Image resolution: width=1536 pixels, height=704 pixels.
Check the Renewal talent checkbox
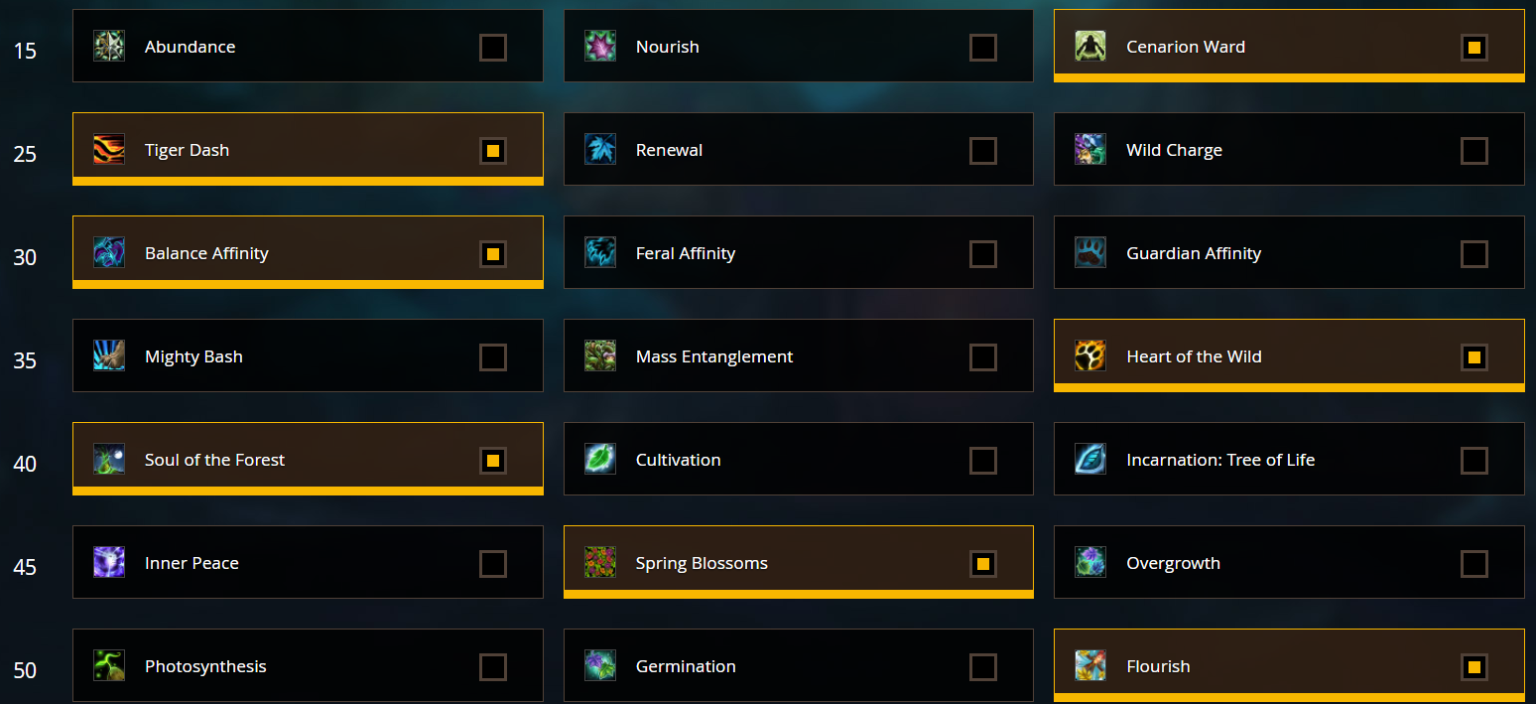pyautogui.click(x=983, y=149)
